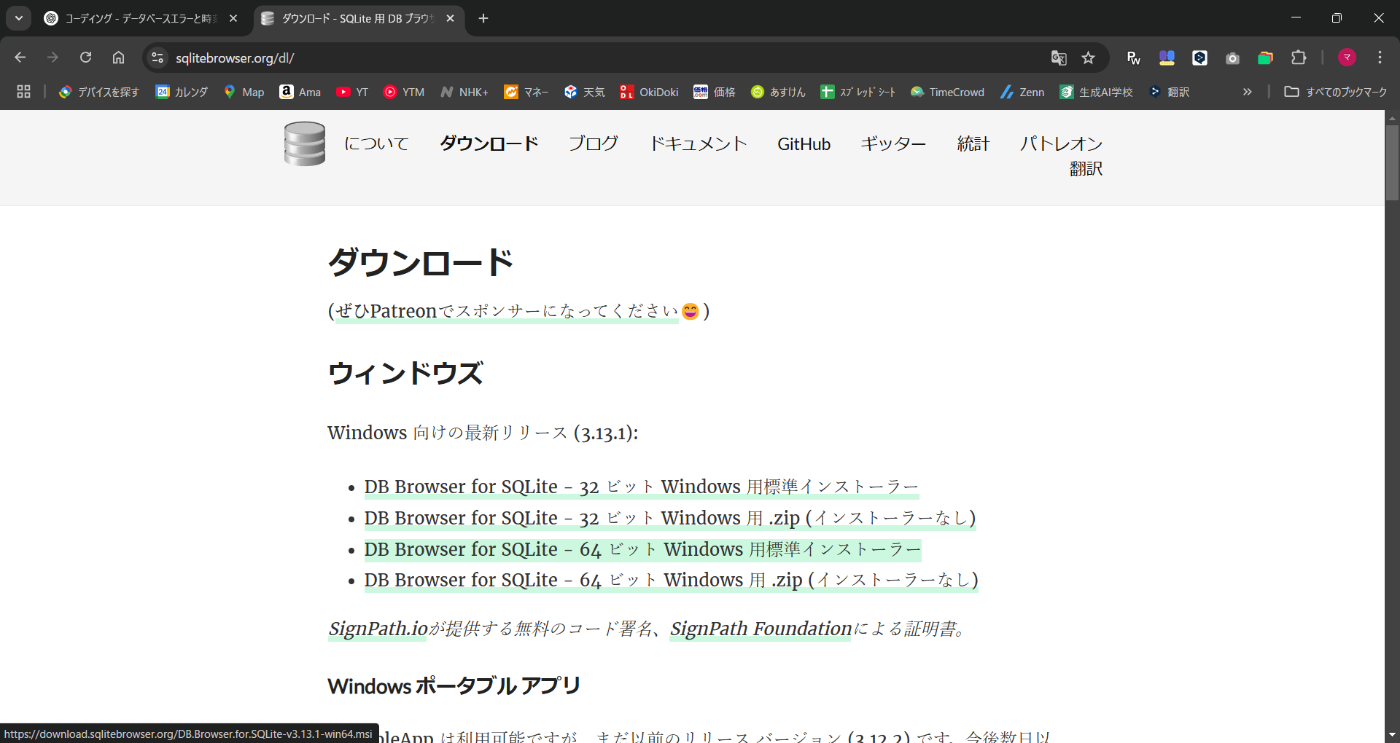Click the Google Translate icon in address bar
The height and width of the screenshot is (743, 1400).
tap(1059, 58)
